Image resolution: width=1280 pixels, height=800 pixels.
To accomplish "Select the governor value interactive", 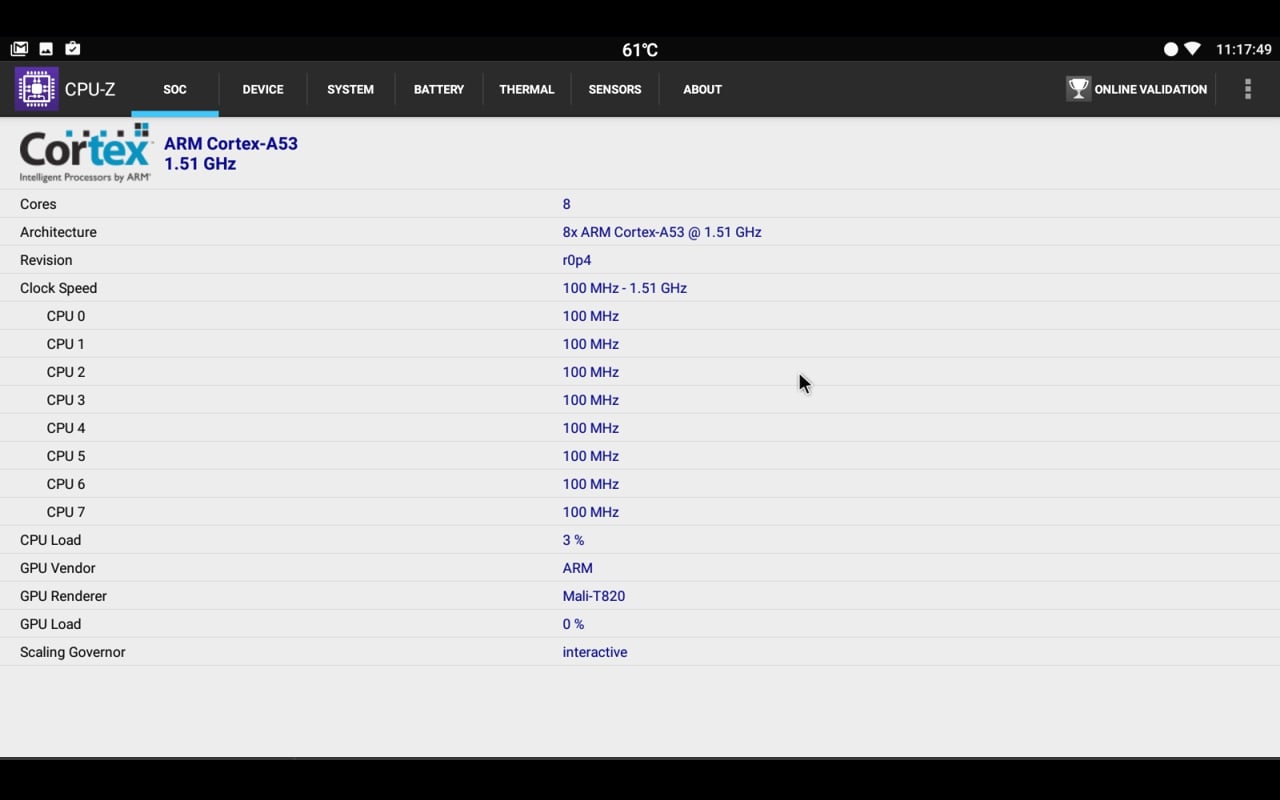I will (595, 652).
